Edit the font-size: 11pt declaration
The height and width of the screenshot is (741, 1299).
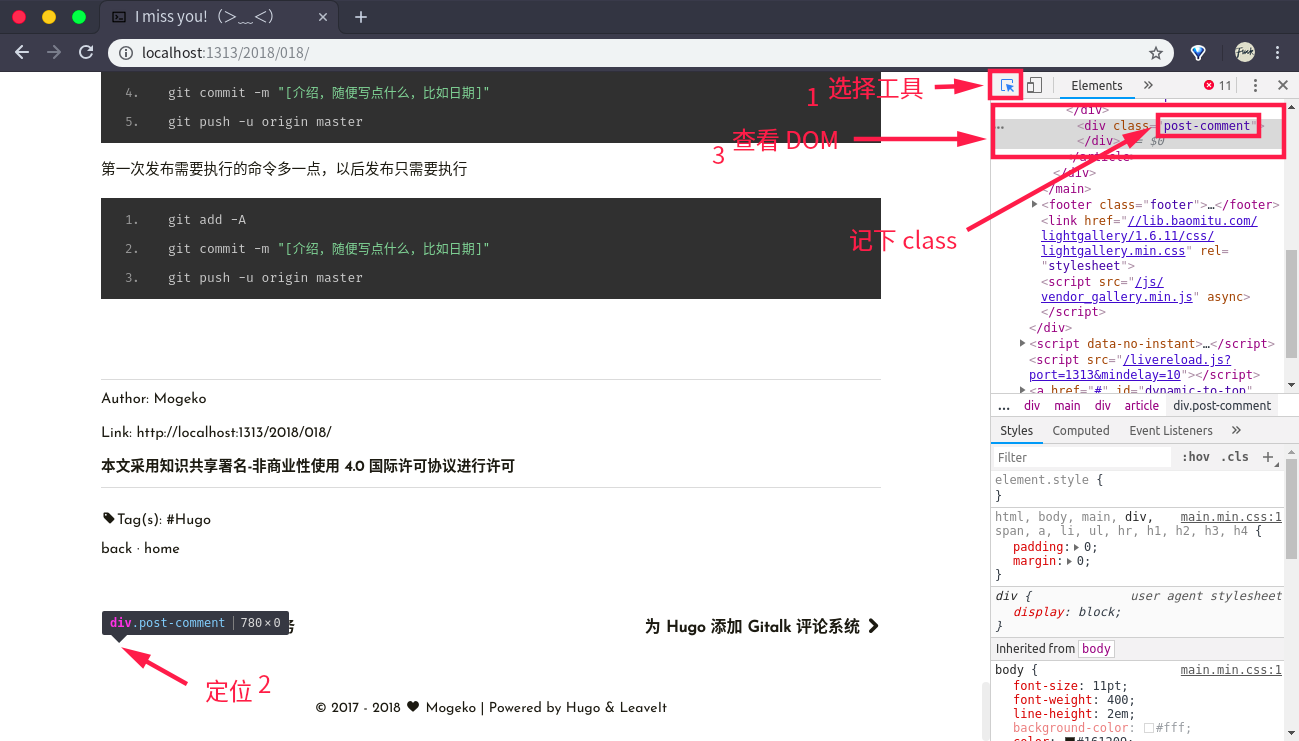[x=1070, y=686]
